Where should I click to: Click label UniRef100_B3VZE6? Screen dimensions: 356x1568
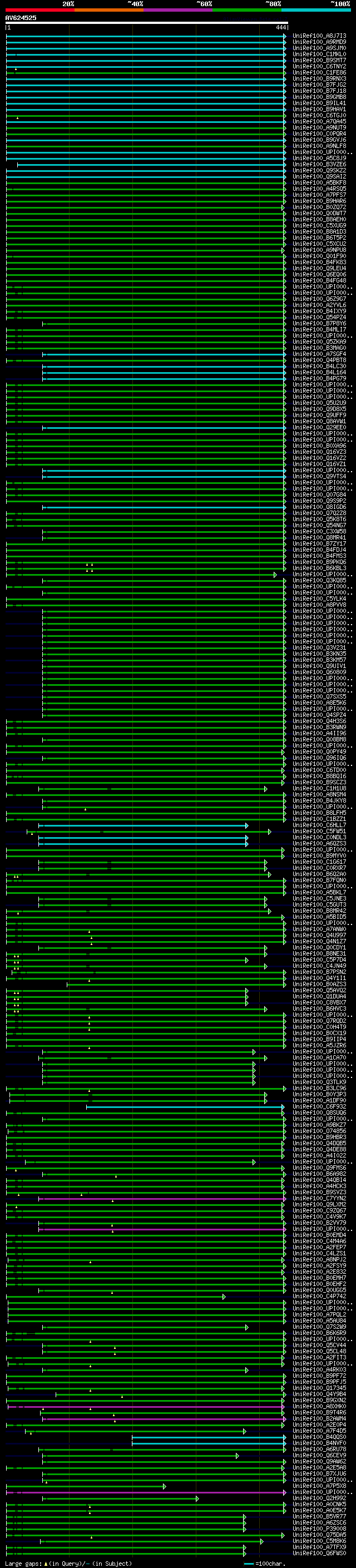click(x=319, y=164)
